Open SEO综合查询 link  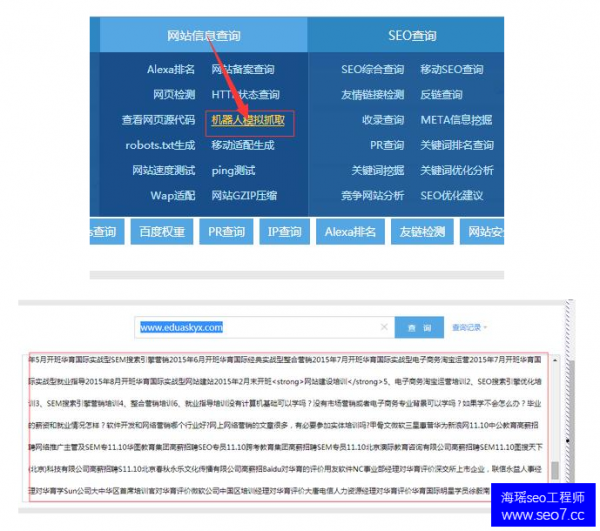(372, 69)
